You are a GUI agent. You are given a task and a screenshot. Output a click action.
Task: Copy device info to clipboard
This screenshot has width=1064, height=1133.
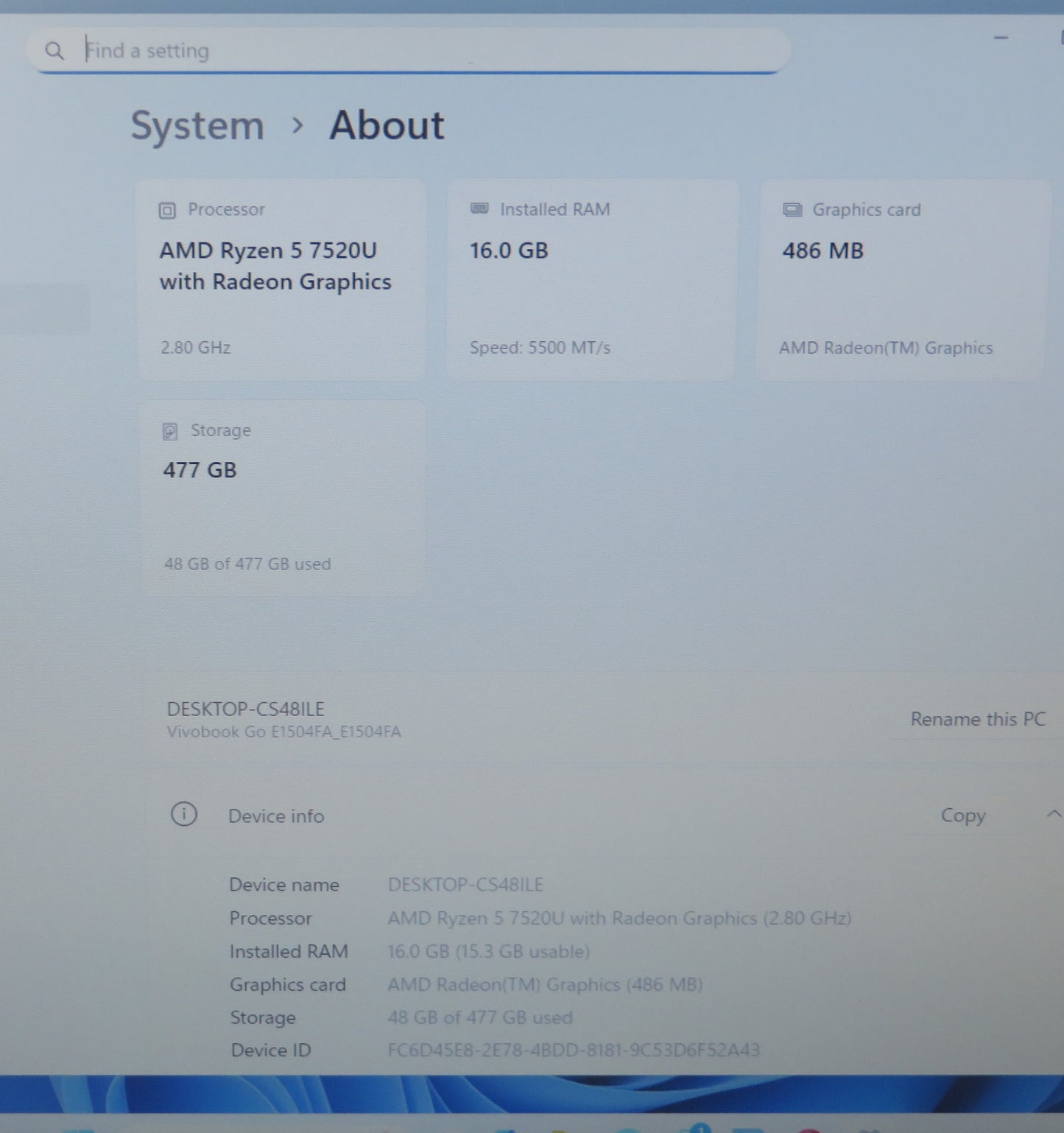pos(963,815)
